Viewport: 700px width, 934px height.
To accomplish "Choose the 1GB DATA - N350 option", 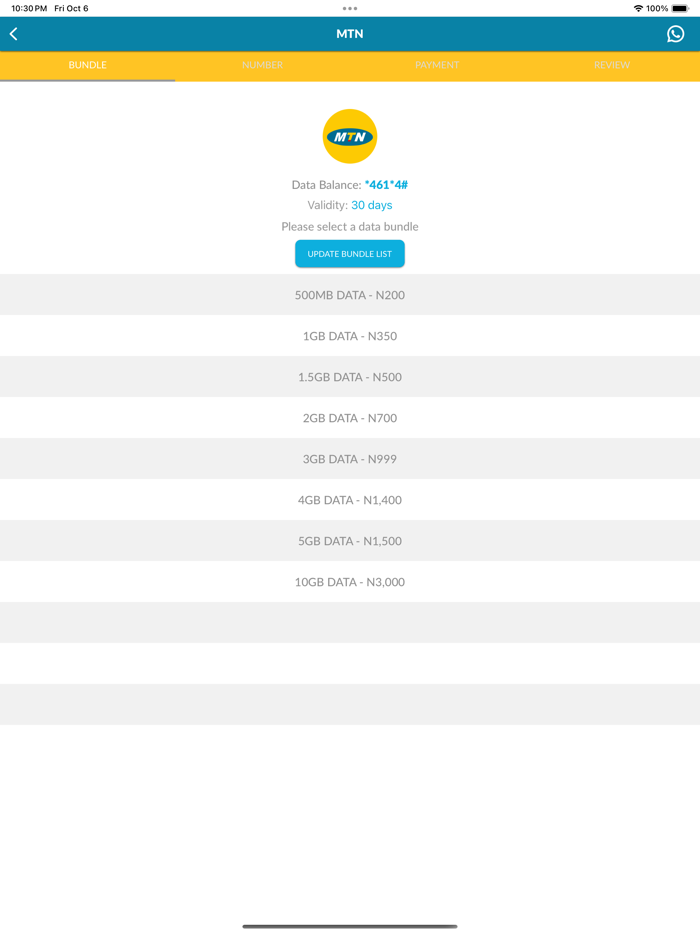I will pos(349,336).
